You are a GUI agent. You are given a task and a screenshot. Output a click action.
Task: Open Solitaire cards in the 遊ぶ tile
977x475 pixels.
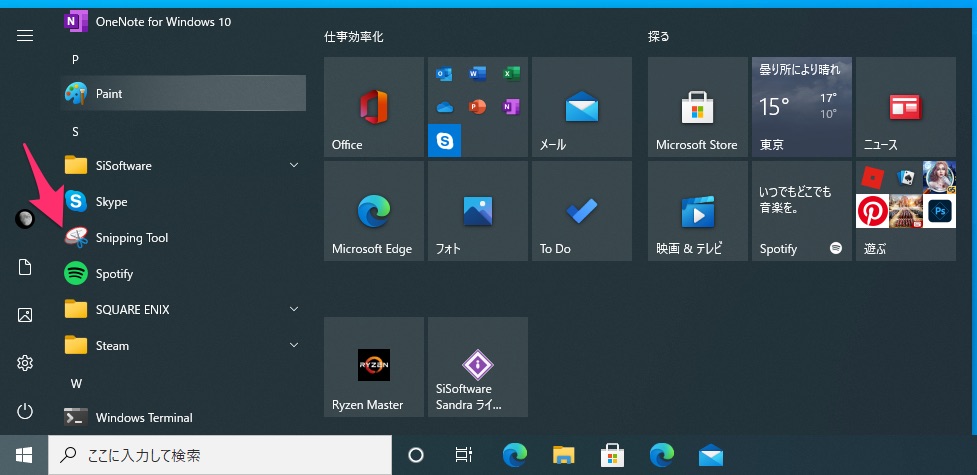click(x=905, y=178)
